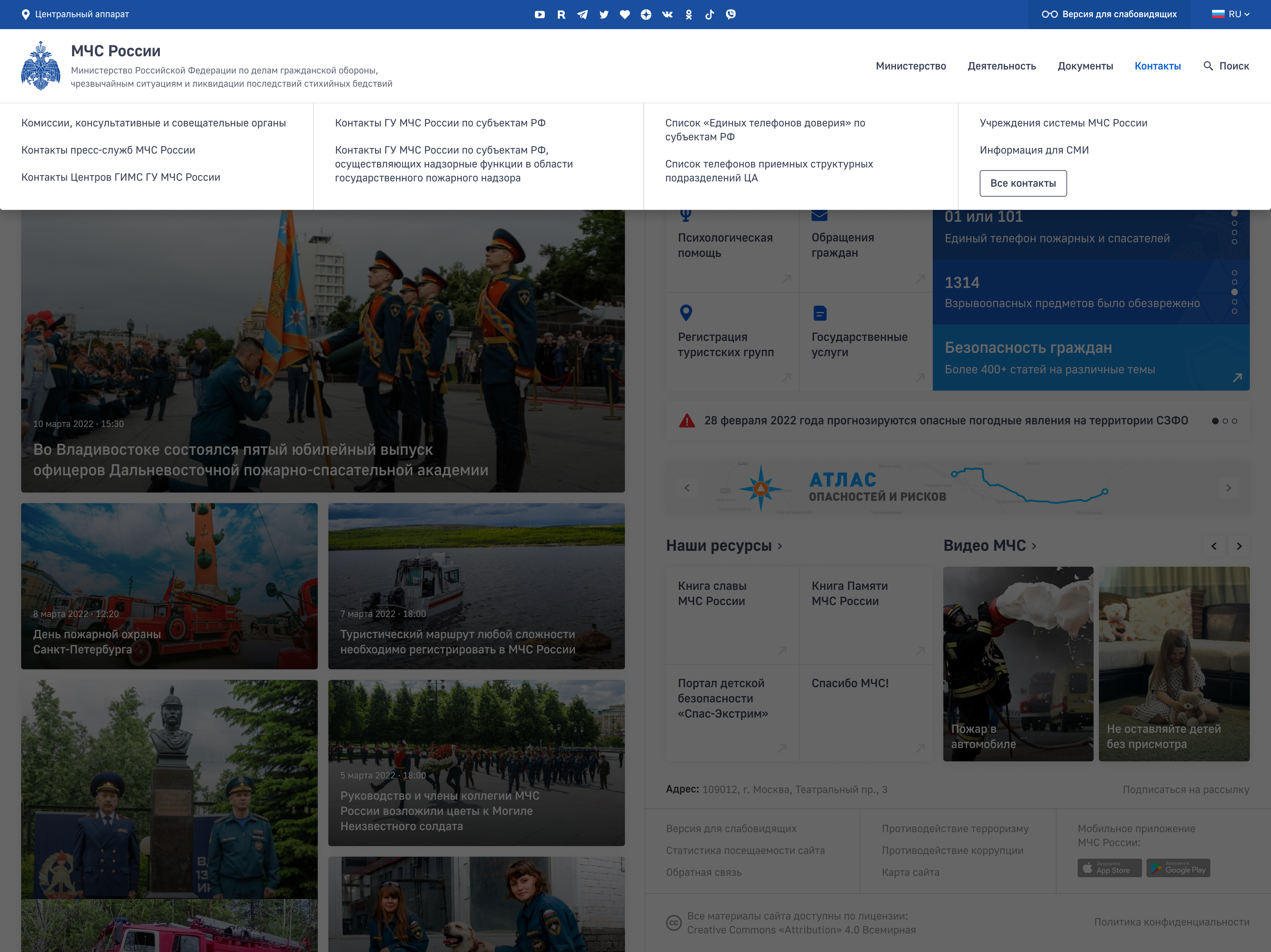Click the Все контакты button
This screenshot has height=952, width=1271.
1023,183
